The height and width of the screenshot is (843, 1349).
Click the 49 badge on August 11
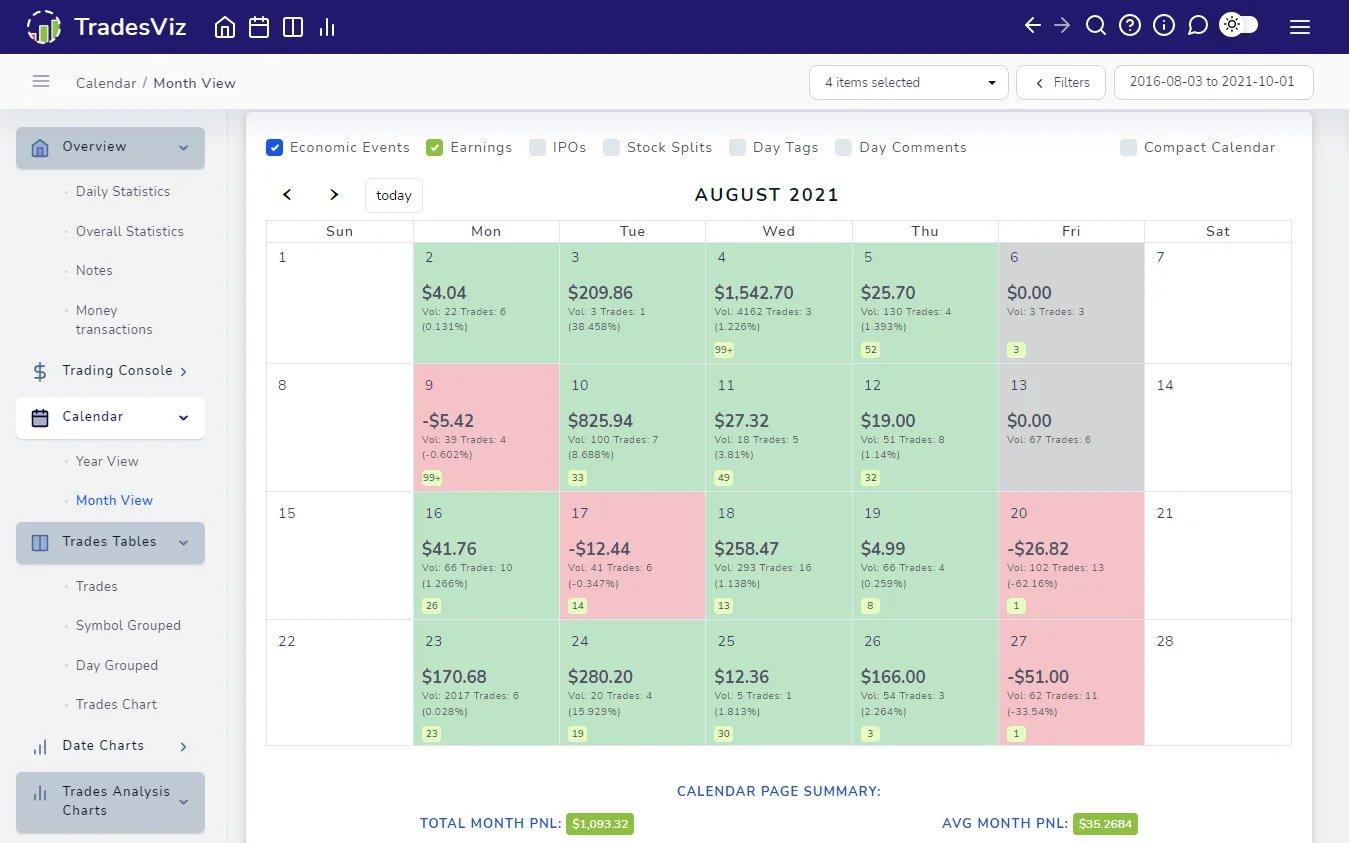pos(724,478)
